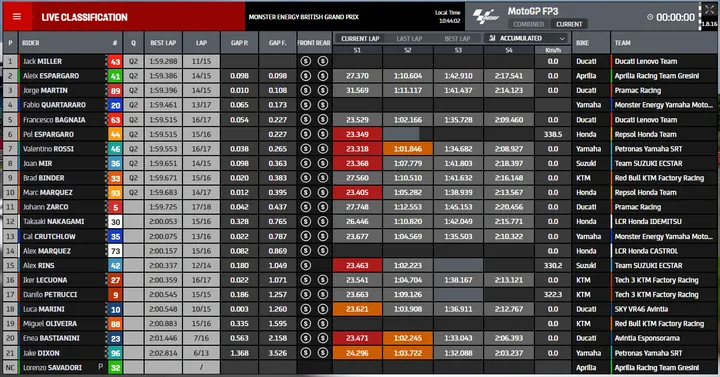Click lap count 17/18 for Zarco

pos(201,207)
